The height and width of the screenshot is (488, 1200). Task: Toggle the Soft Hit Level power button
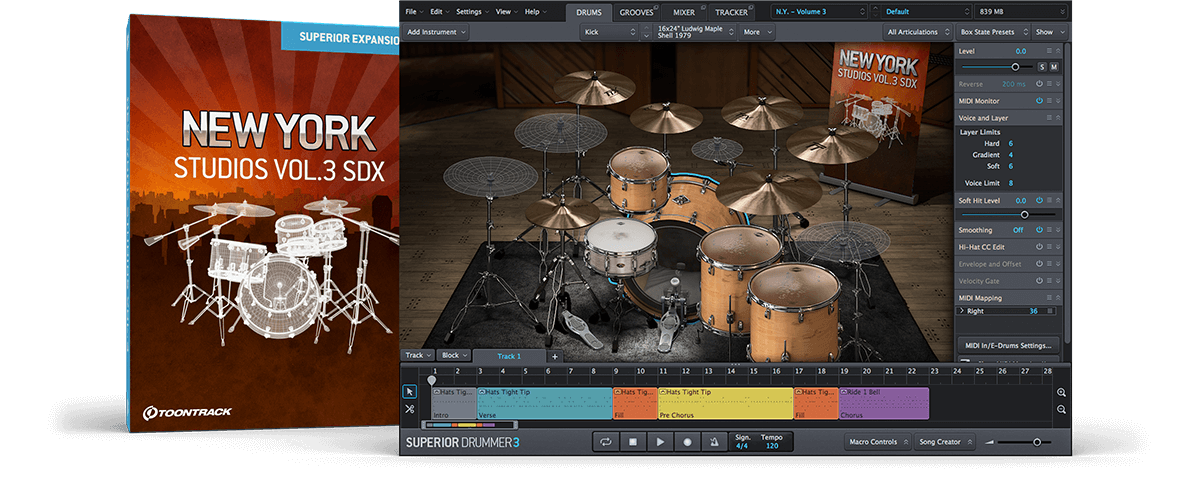pos(1040,201)
